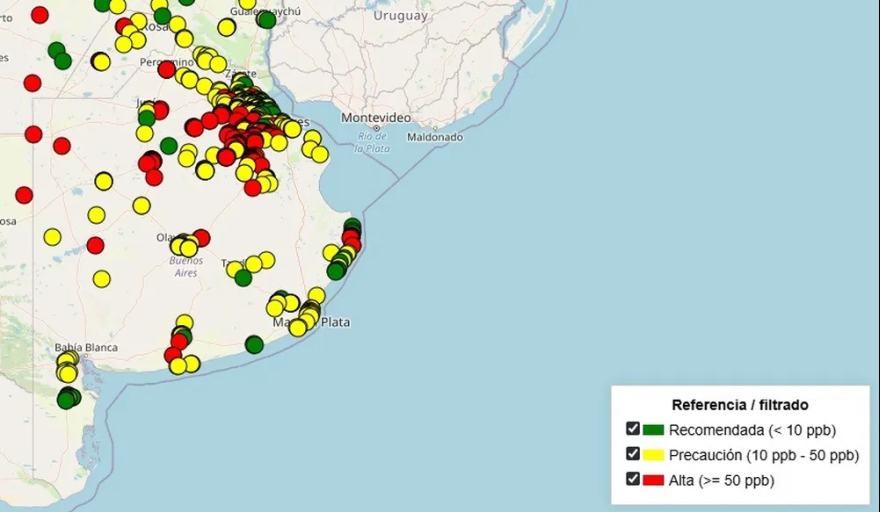Click the yellow swatch beside Precaución
This screenshot has width=880, height=512.
653,455
